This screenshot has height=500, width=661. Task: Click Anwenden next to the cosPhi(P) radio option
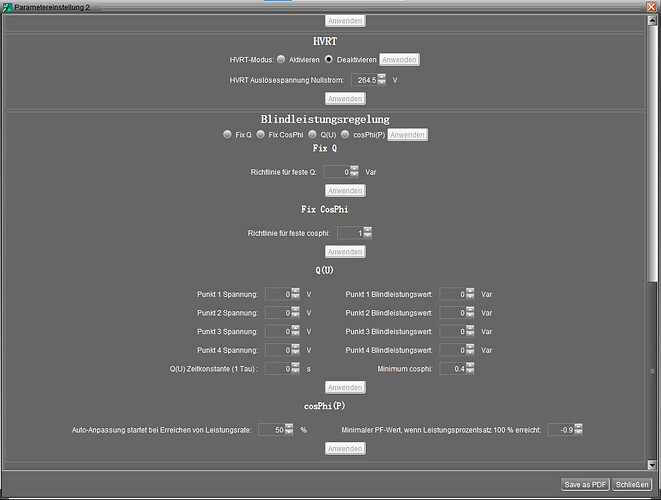click(407, 135)
